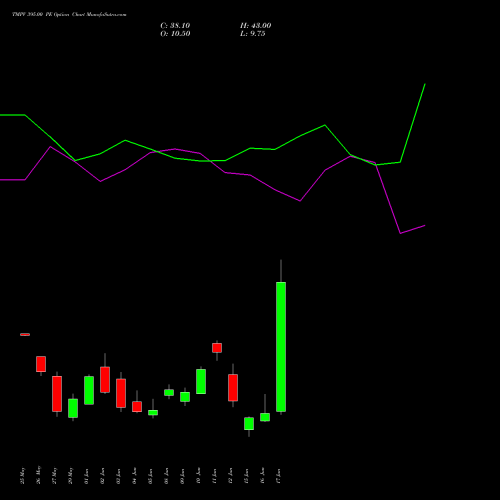Click the '11 Jun' date label

click(215, 476)
